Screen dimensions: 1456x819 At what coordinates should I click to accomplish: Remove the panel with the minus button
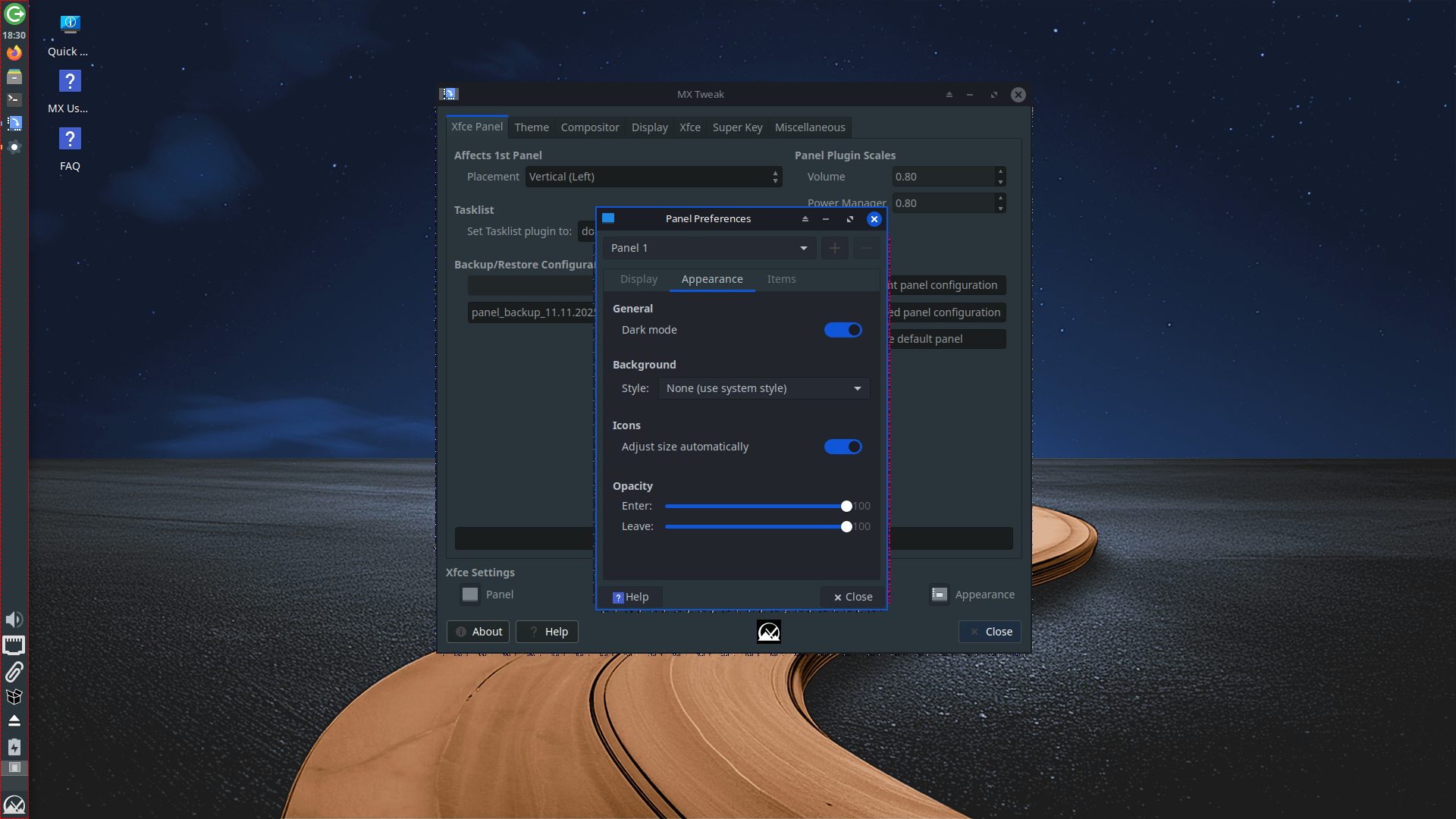867,248
